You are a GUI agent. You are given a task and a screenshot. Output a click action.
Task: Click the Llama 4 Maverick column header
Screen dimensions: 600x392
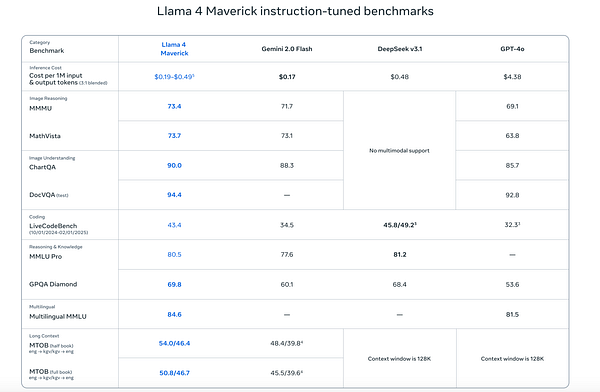point(174,49)
